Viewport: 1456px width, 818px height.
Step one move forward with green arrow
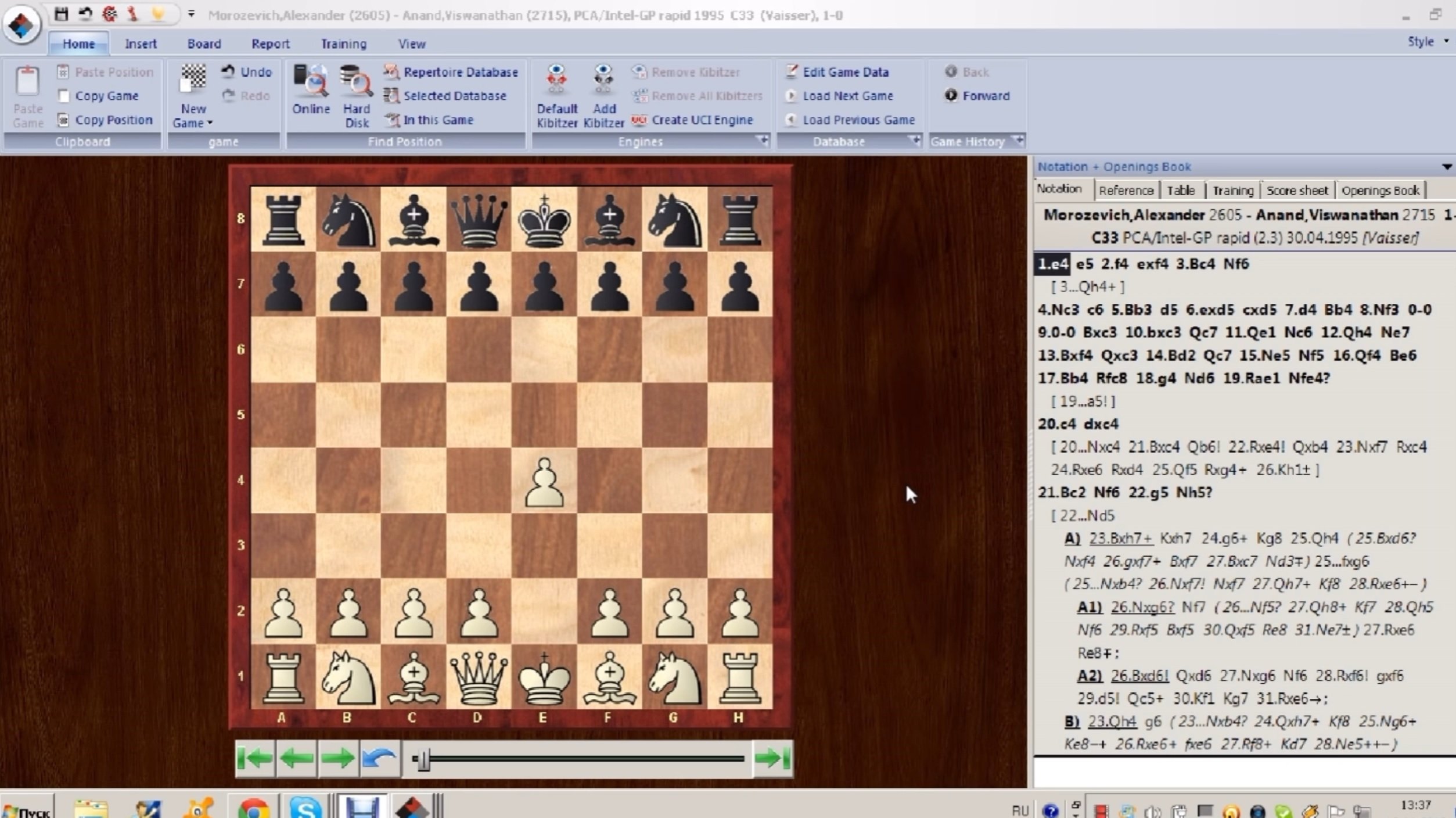click(338, 758)
